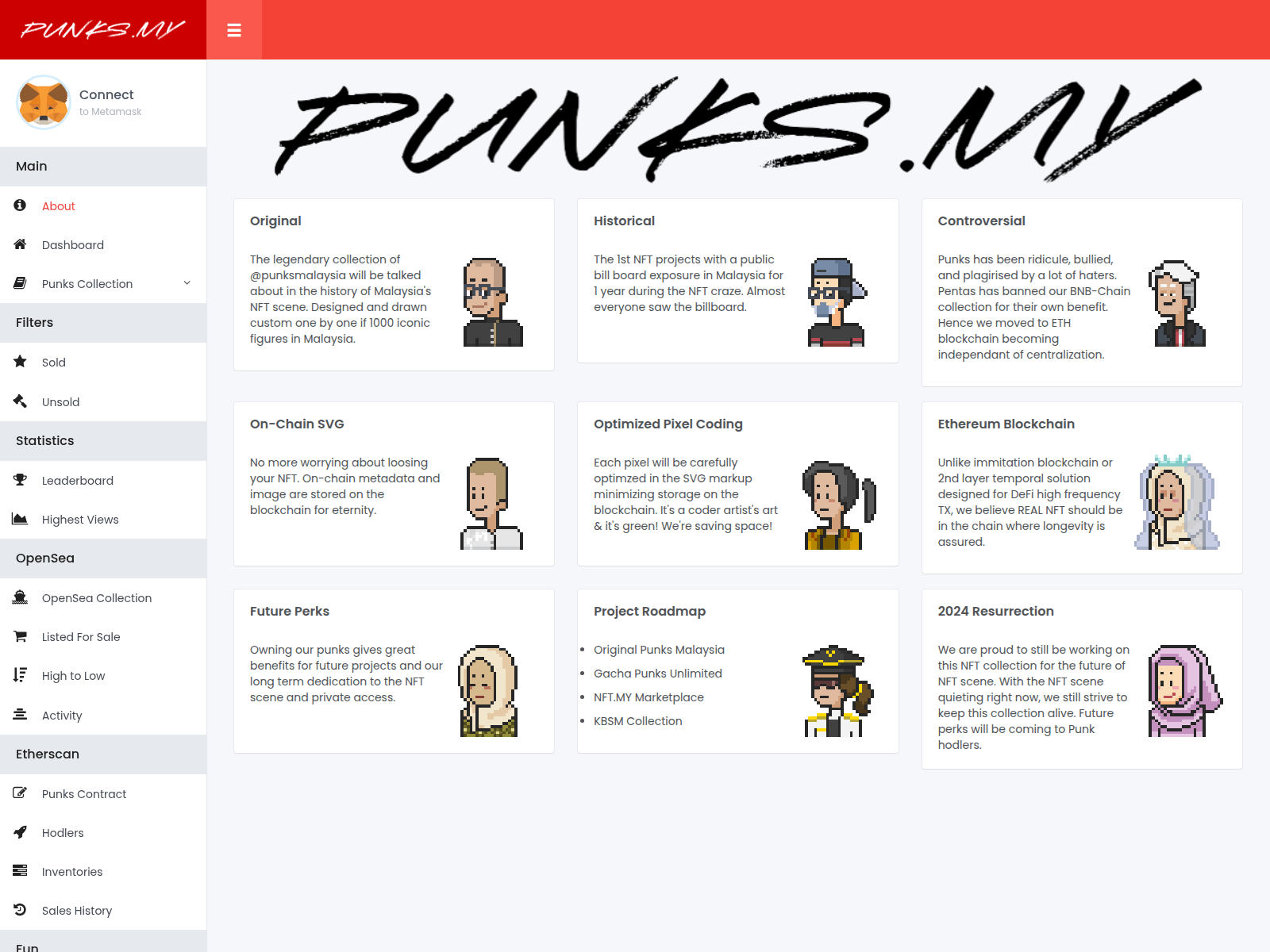Toggle the sidebar with the hamburger menu icon
The height and width of the screenshot is (952, 1270).
(x=234, y=30)
